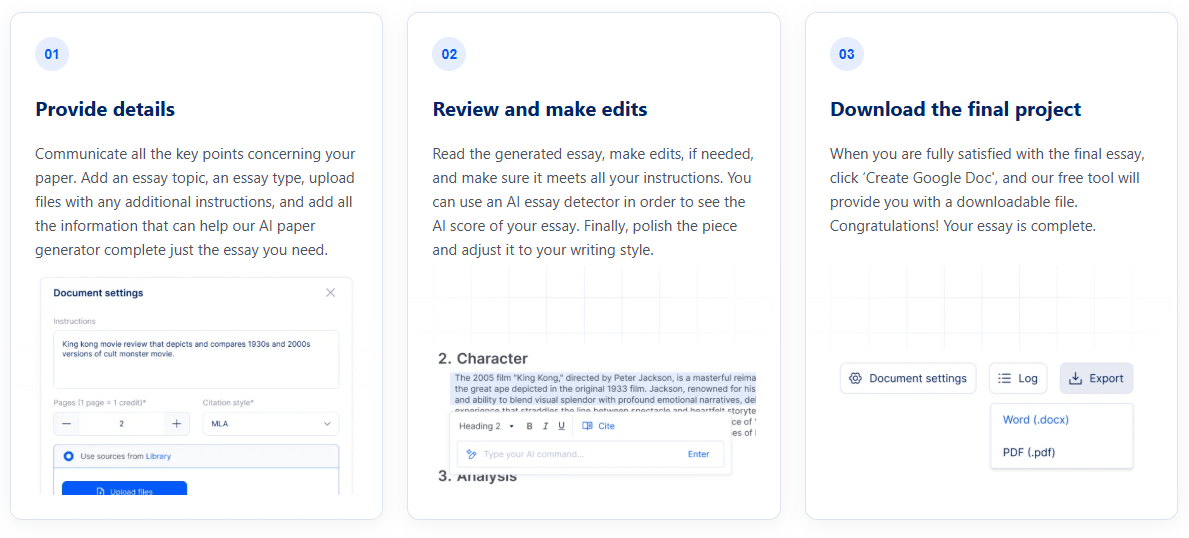
Task: Click the Document settings dialog title
Action: 99,292
